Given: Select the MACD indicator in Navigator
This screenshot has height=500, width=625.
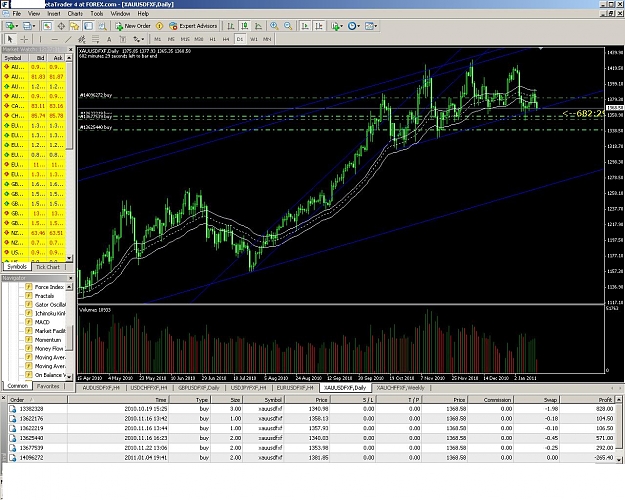Looking at the screenshot, I should [x=42, y=322].
